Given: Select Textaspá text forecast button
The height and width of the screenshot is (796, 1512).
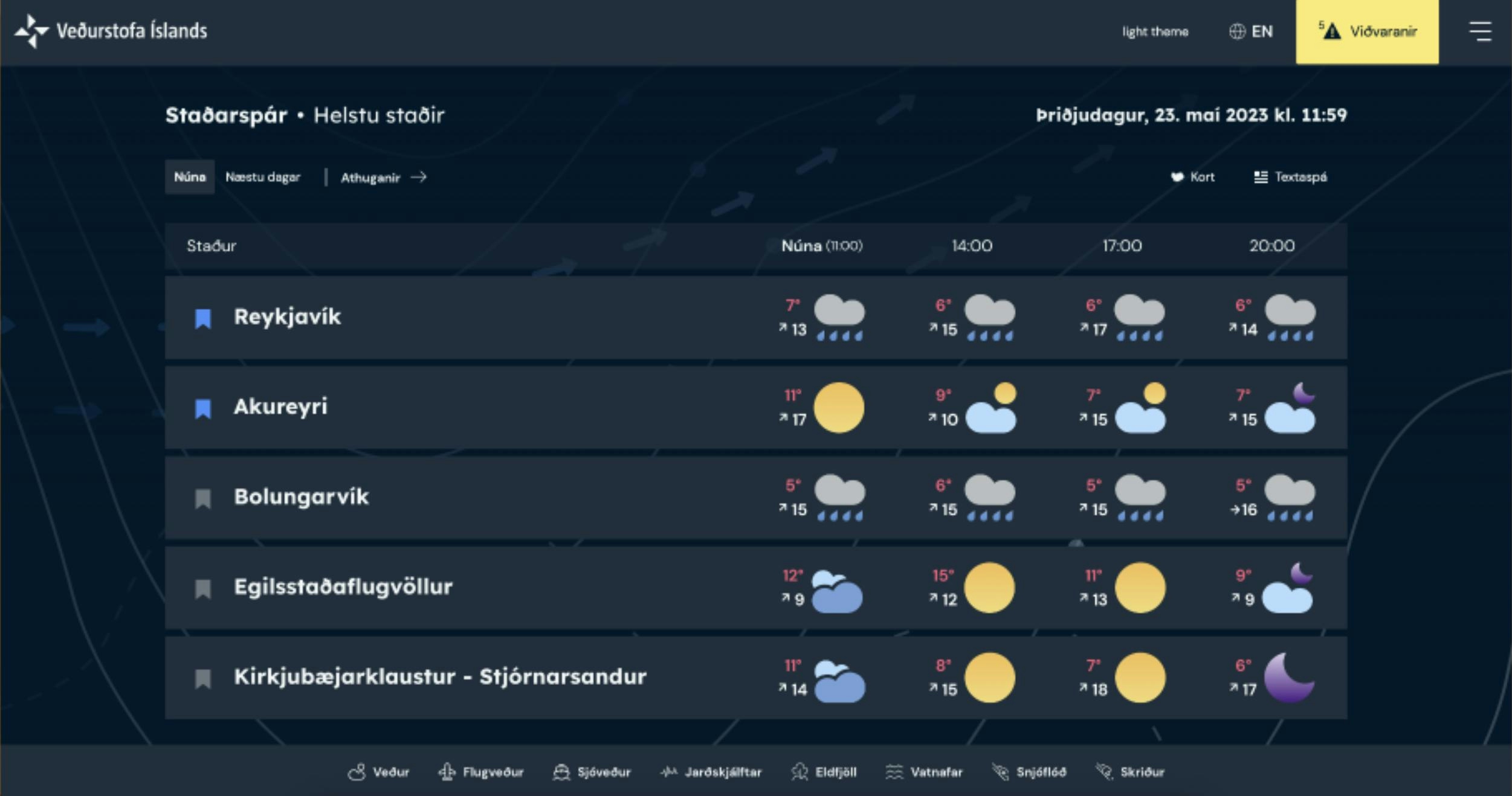Looking at the screenshot, I should [1292, 177].
